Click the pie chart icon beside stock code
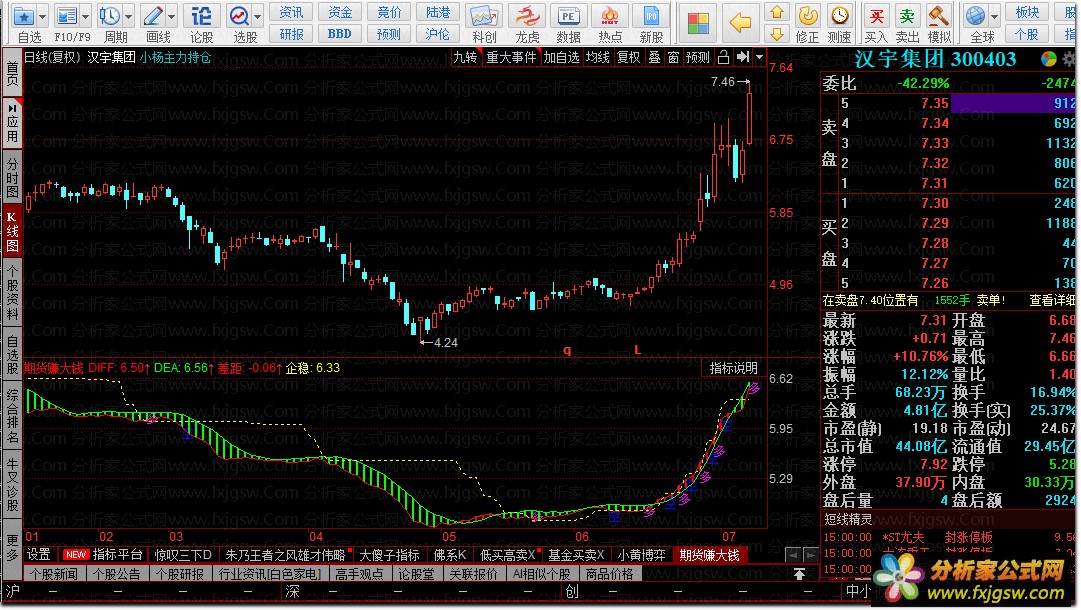Screen dimensions: 1081x610 pos(1049,59)
